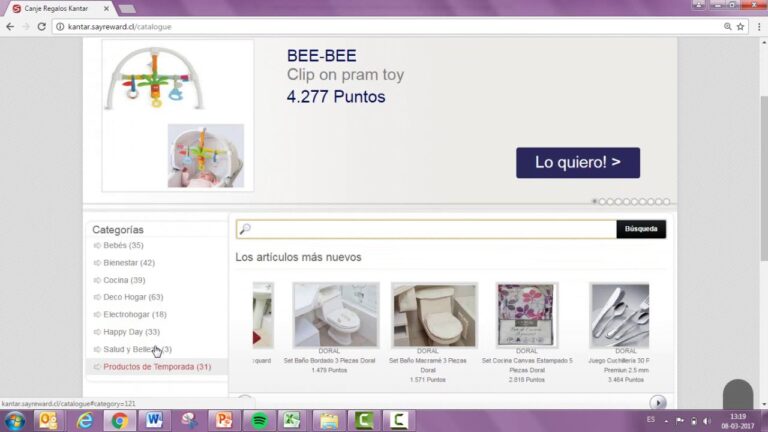Click the page scrollbar up arrow
Image resolution: width=768 pixels, height=432 pixels.
click(x=764, y=43)
